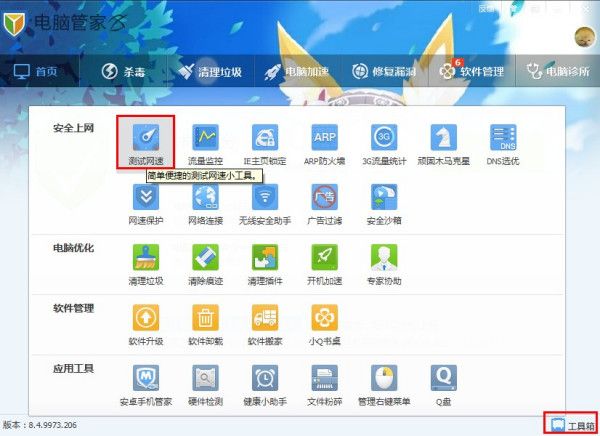Launch the ARP防火墙 firewall tool
This screenshot has width=600, height=436.
coord(324,145)
